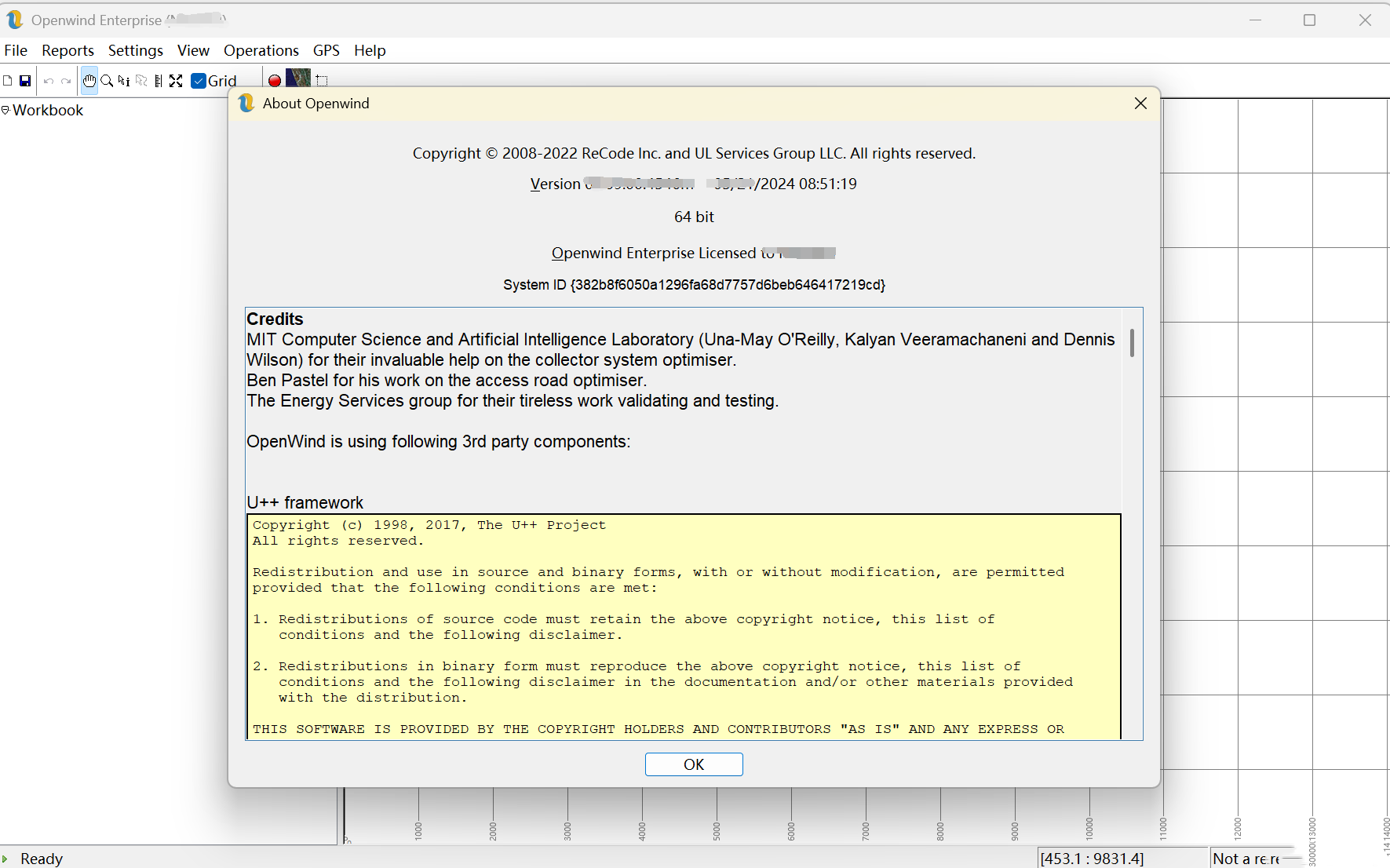
Task: Open the GPS menu
Action: (327, 50)
